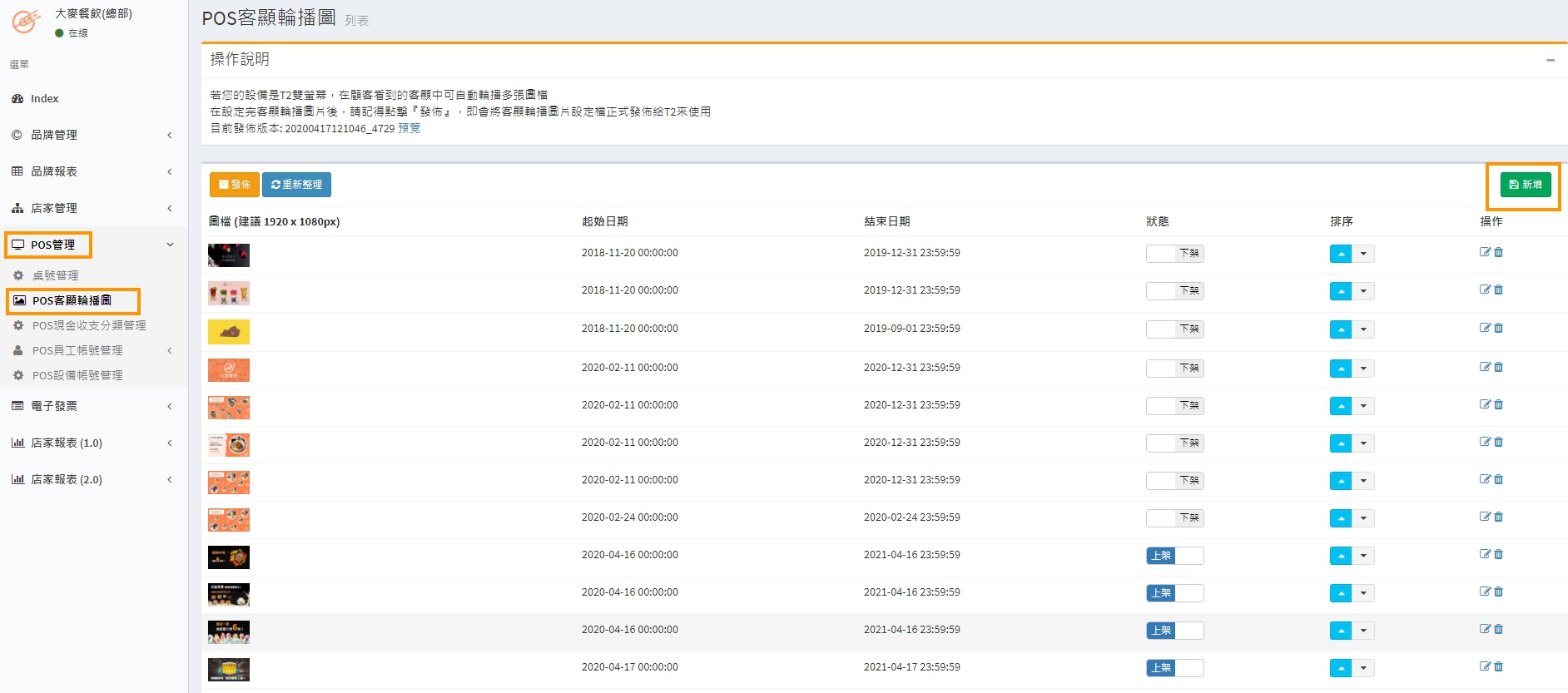Toggle status switch for 2020-02-24 row
Screen dimensions: 1568x693
point(1174,518)
